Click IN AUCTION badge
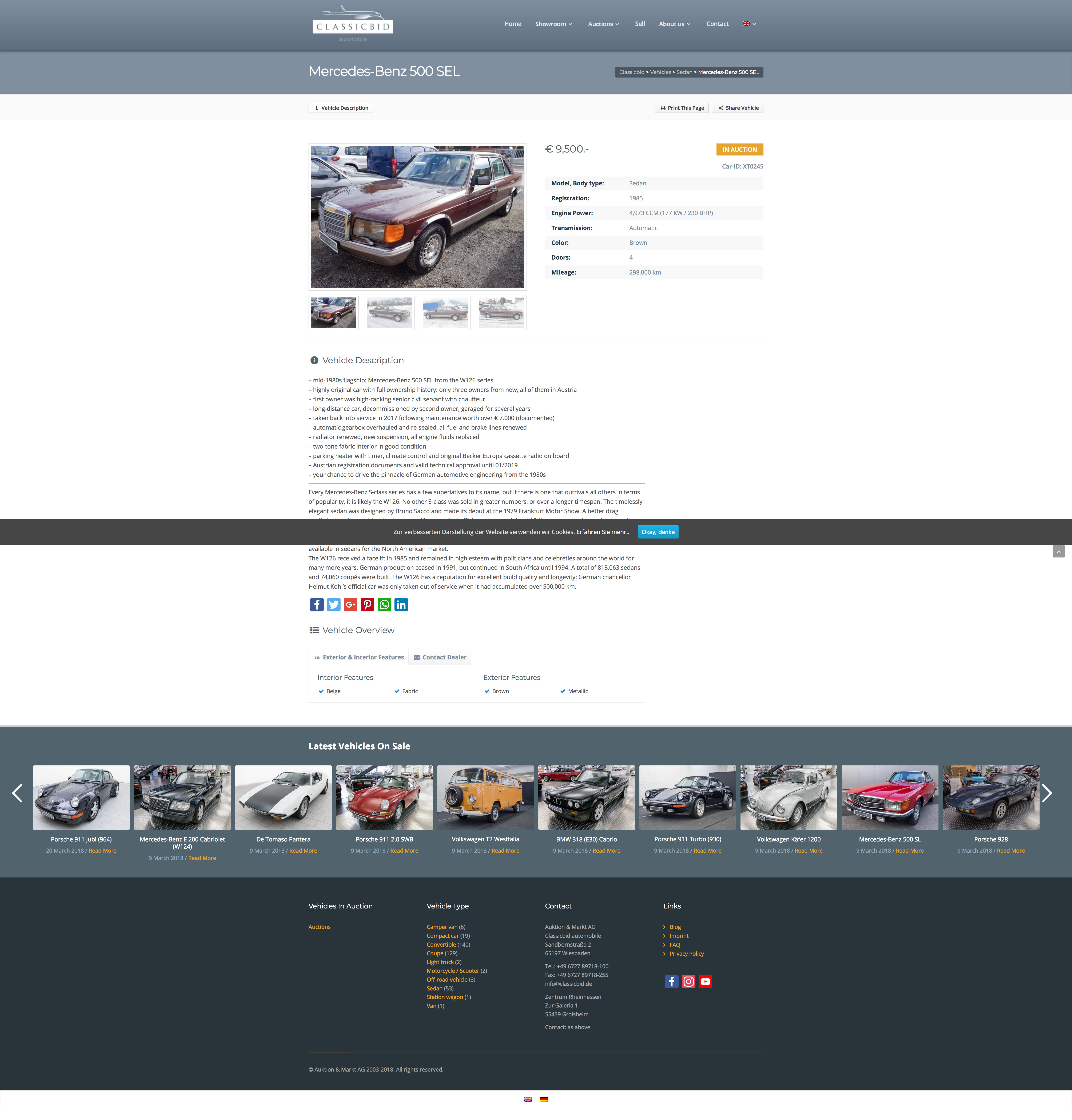Viewport: 1072px width, 1120px height. click(x=740, y=150)
